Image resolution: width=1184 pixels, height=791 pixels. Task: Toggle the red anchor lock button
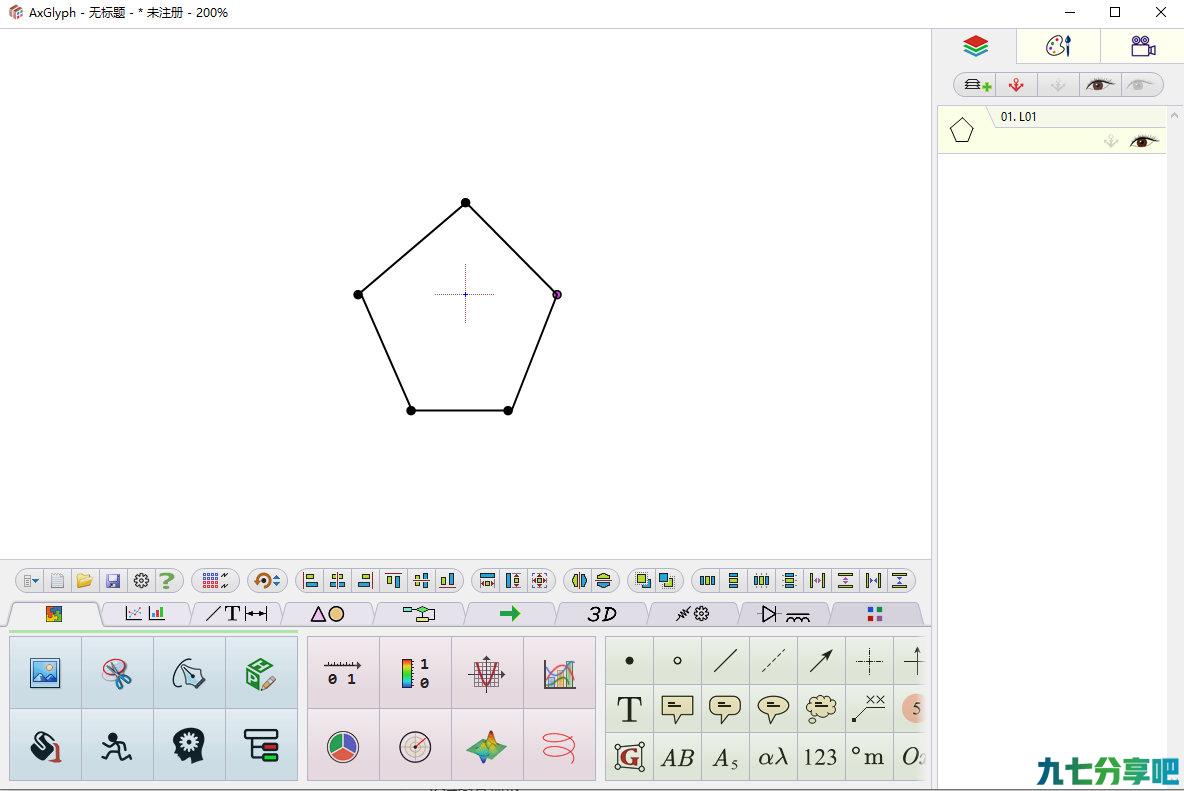(1016, 85)
